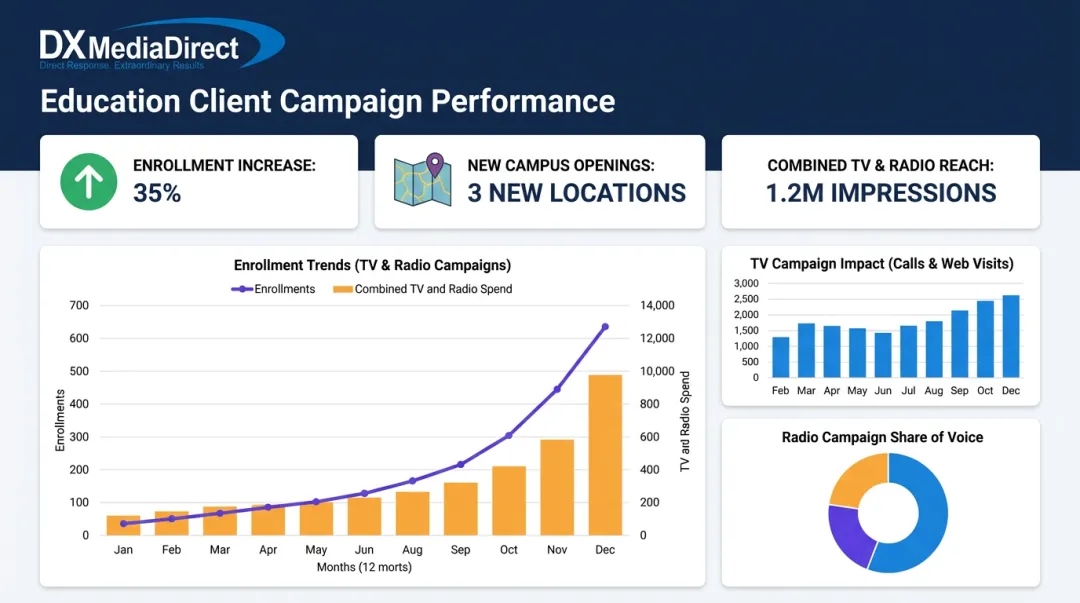Image resolution: width=1080 pixels, height=603 pixels.
Task: Click the December enrollment line data point
Action: pos(605,327)
